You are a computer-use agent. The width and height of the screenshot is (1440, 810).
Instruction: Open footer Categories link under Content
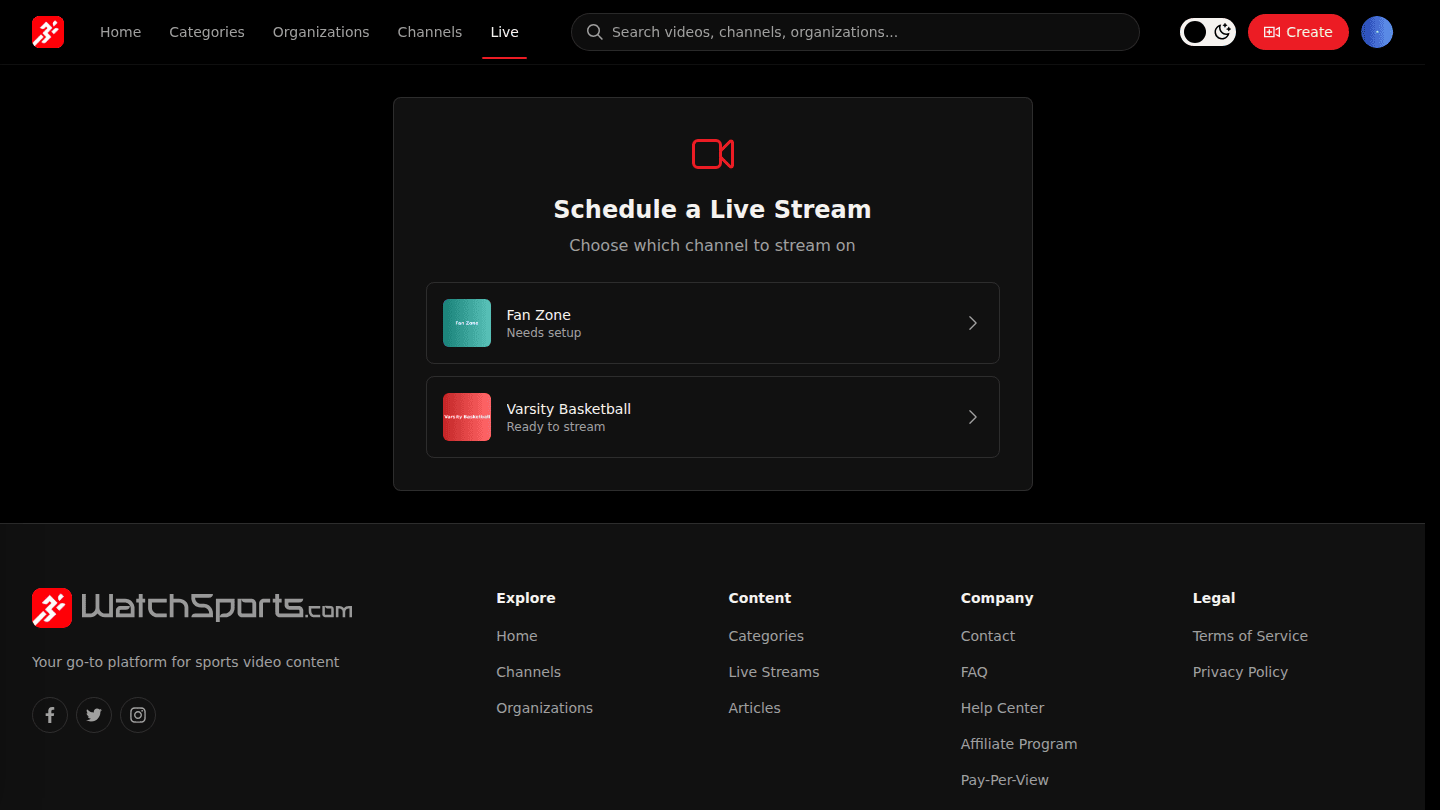point(766,636)
